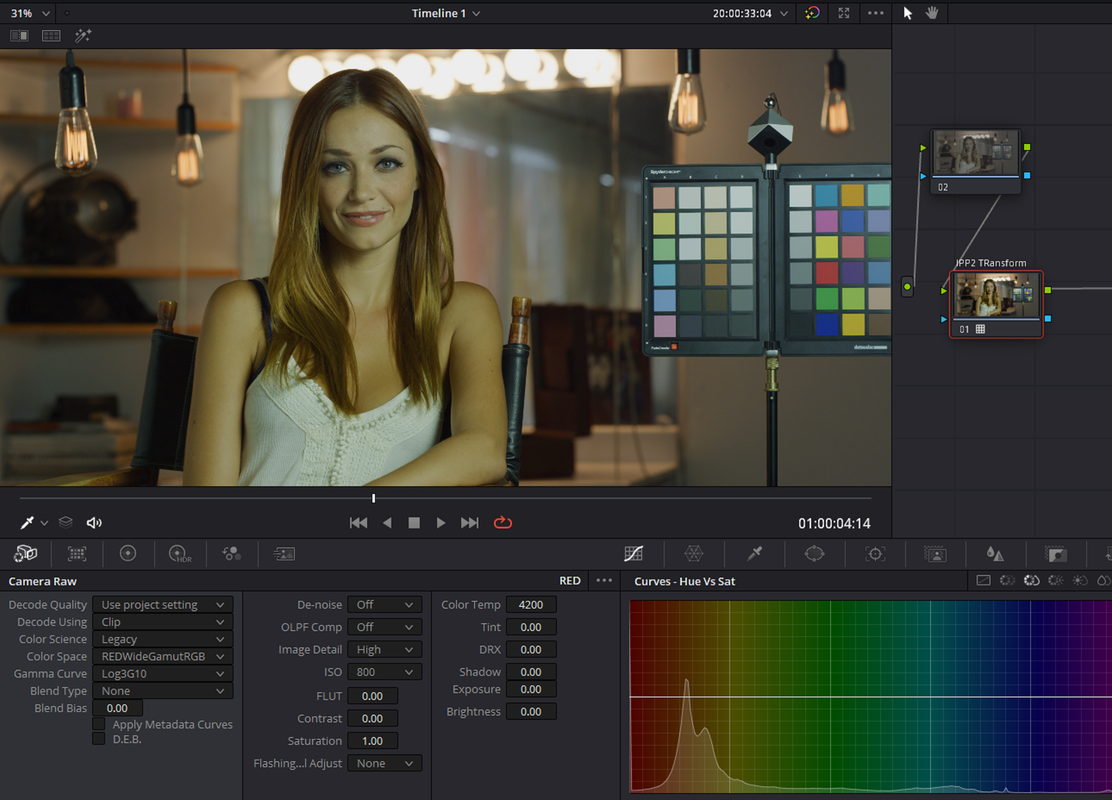Open the Curves palette
The image size is (1112, 800).
click(x=633, y=553)
